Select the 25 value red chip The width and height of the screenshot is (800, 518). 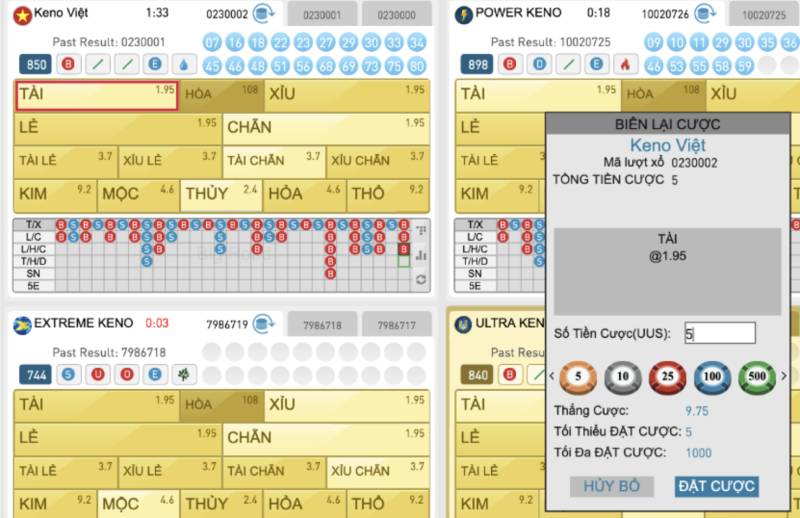click(x=667, y=377)
